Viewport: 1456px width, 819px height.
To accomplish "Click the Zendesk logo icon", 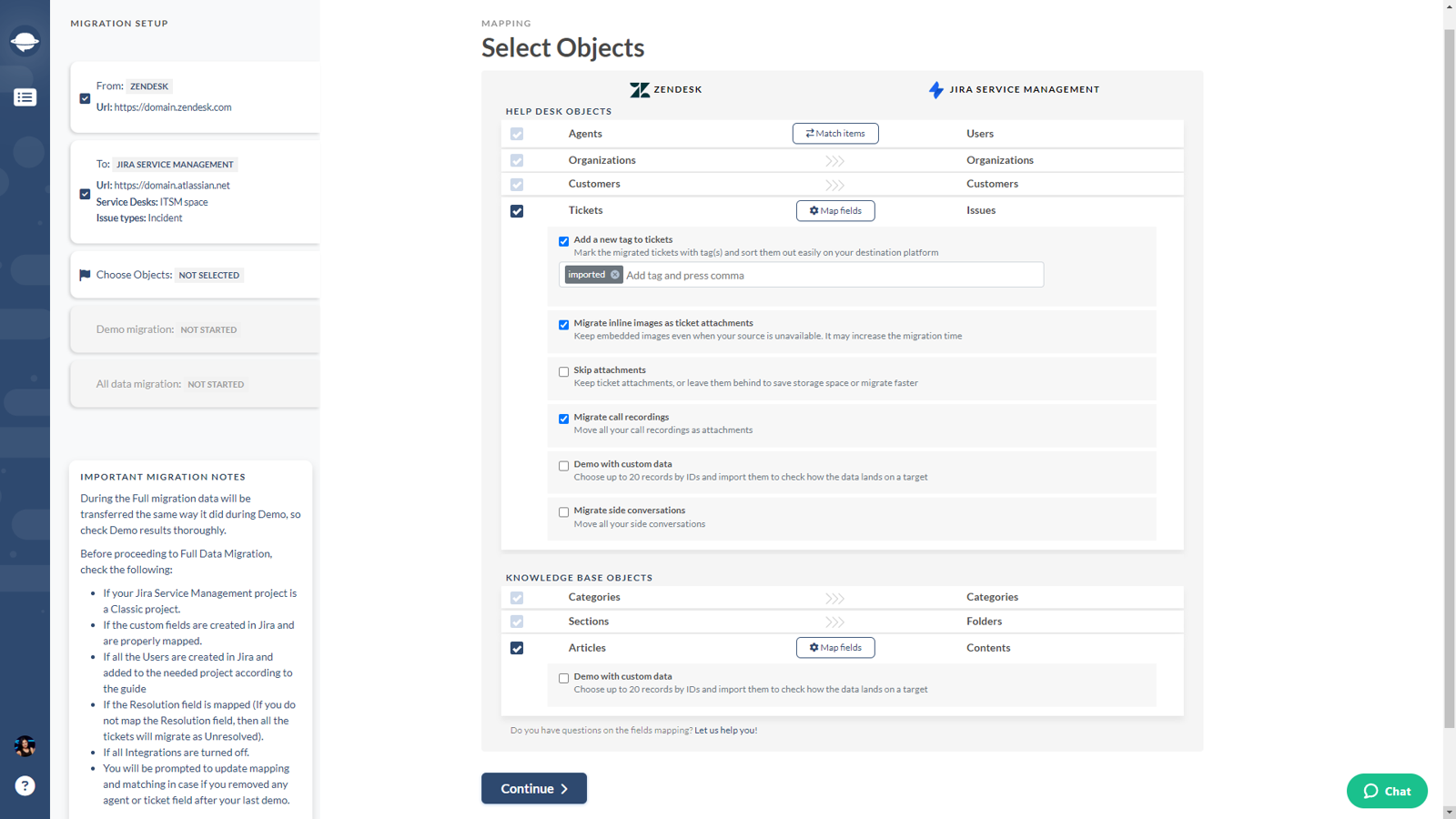I will click(640, 90).
